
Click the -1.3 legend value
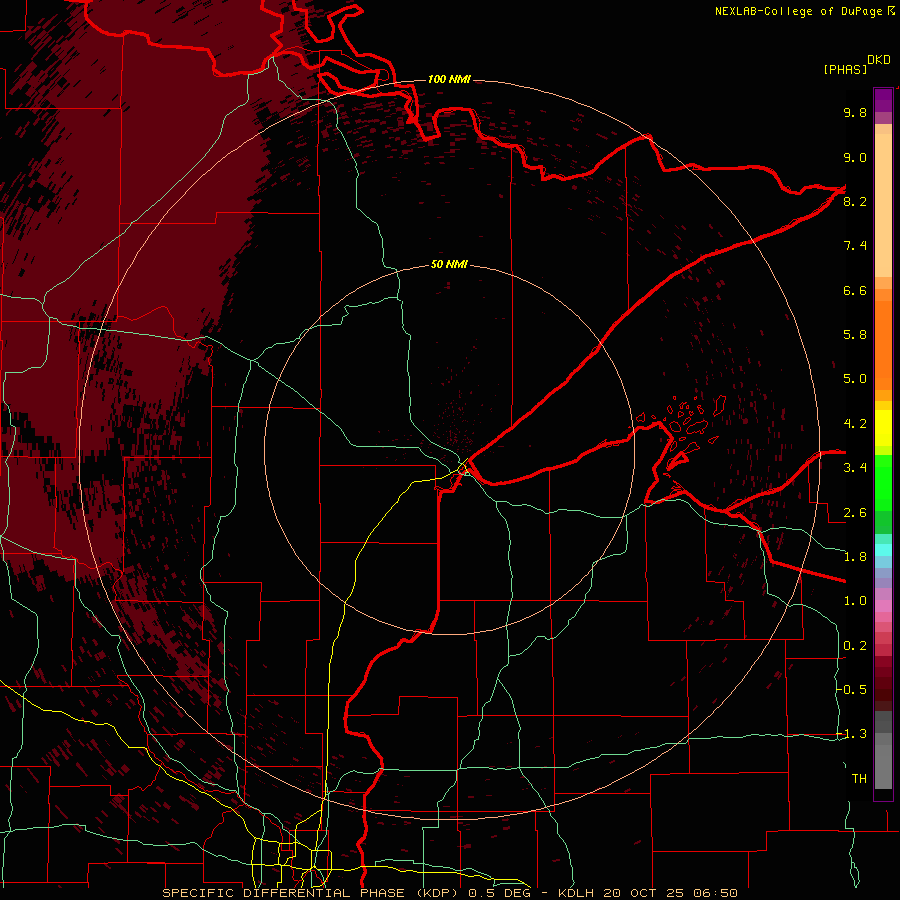tap(852, 734)
